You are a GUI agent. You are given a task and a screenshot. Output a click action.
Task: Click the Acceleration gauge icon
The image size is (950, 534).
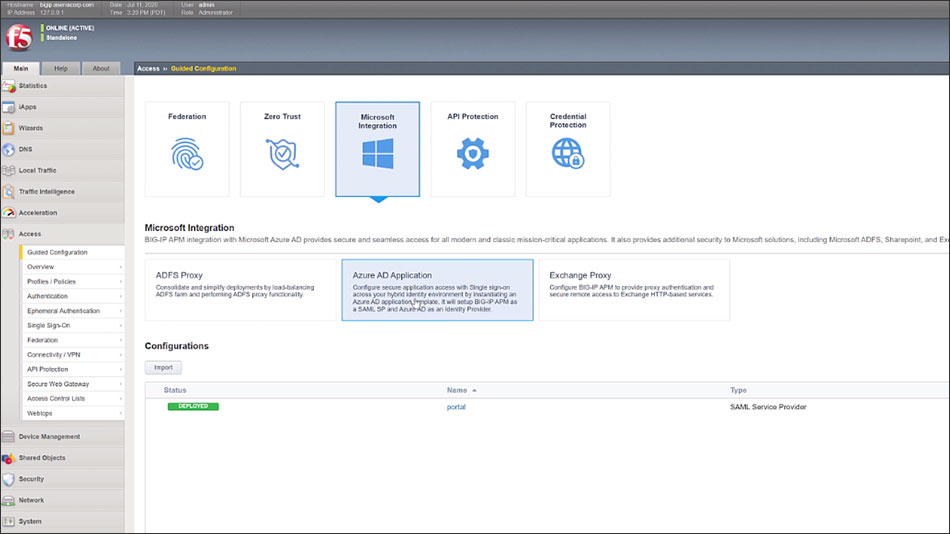tap(8, 213)
